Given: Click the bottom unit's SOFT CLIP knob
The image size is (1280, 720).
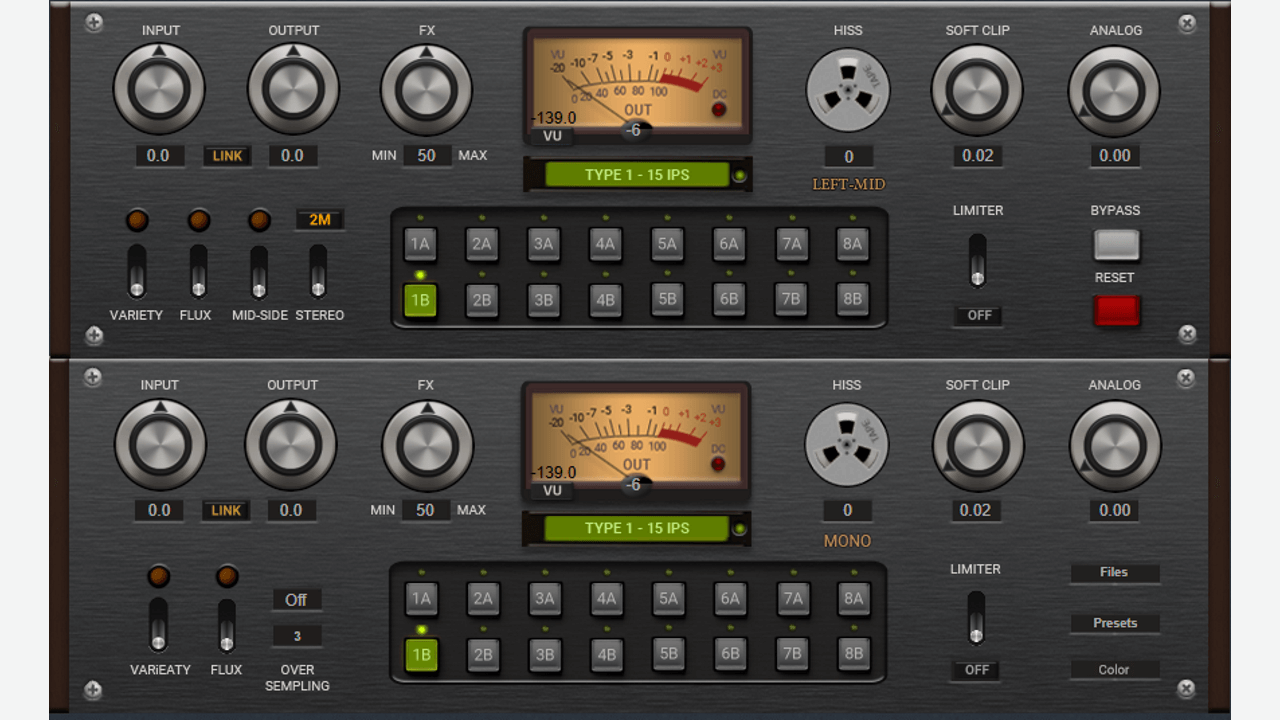Looking at the screenshot, I should [x=978, y=445].
